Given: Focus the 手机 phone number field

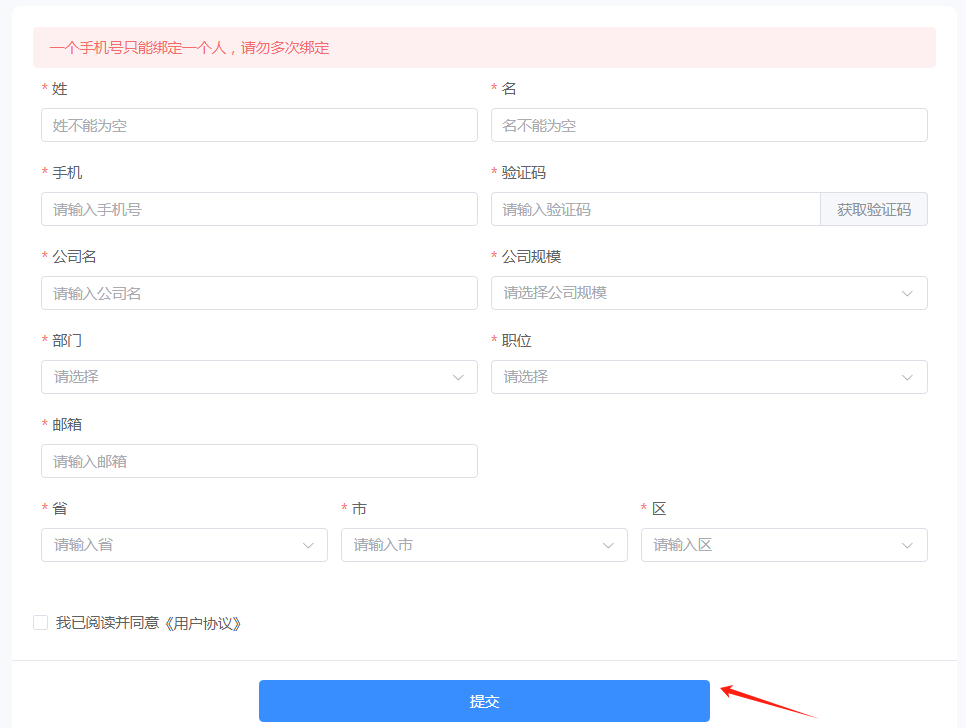Looking at the screenshot, I should pos(259,209).
